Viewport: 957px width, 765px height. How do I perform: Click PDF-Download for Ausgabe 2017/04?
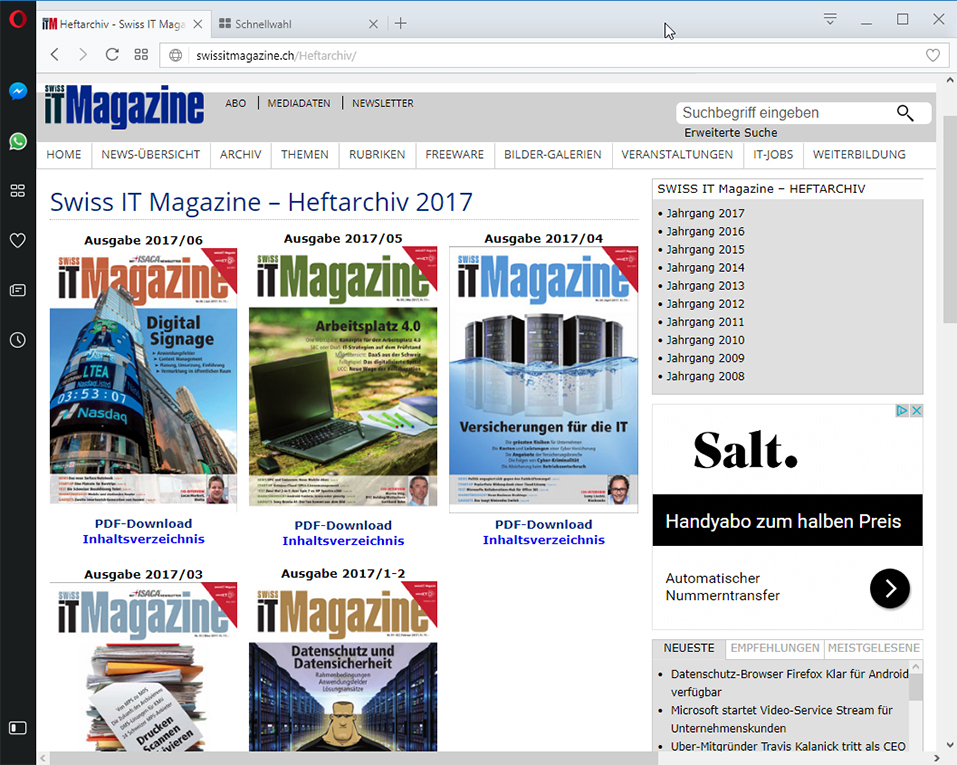tap(544, 524)
